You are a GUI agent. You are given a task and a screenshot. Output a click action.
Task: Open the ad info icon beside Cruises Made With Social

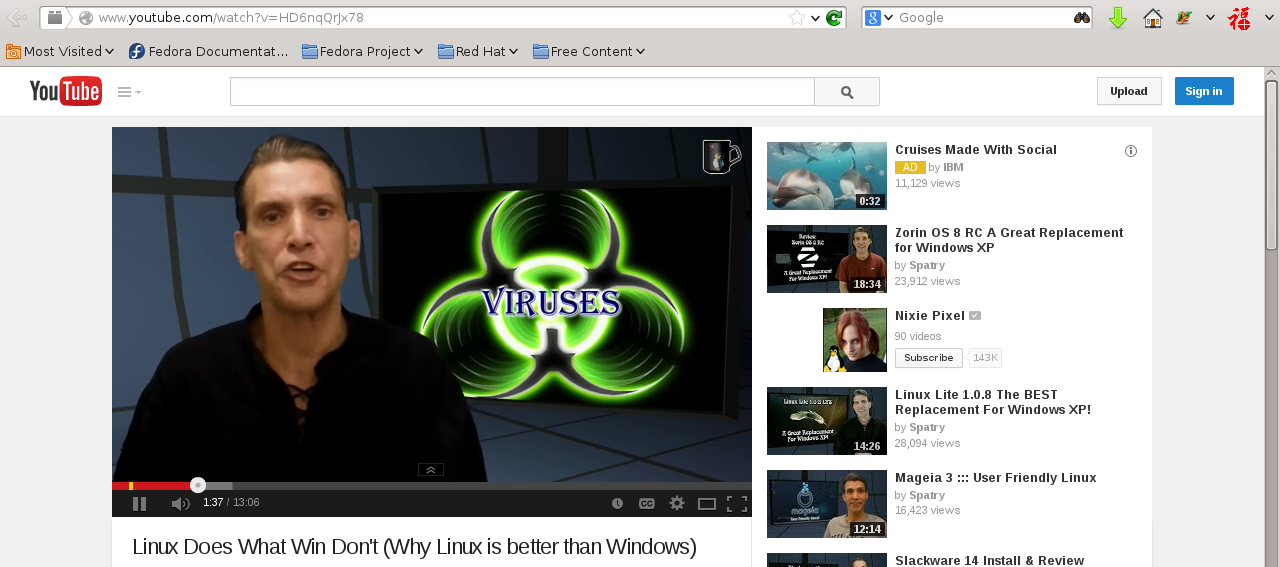pyautogui.click(x=1131, y=151)
